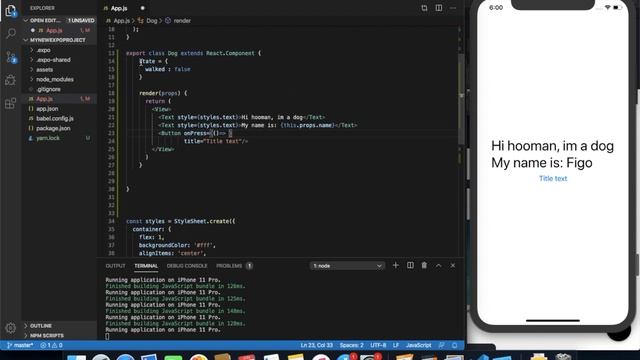Click the master branch indicator
Viewport: 640px width, 360px height.
[20, 345]
